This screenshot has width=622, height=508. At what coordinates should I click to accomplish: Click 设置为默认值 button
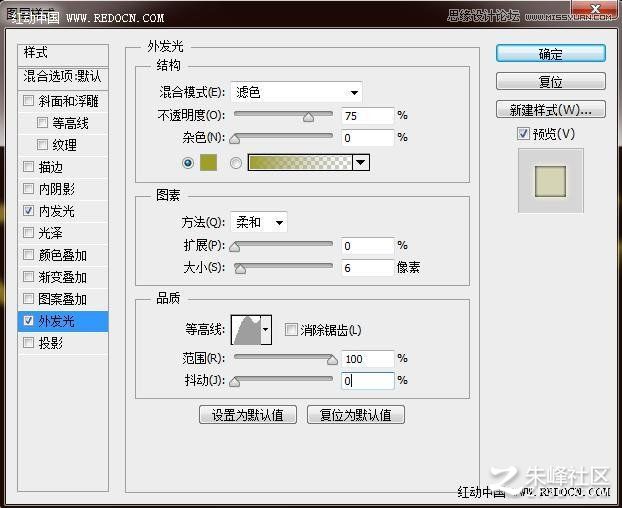[x=248, y=415]
